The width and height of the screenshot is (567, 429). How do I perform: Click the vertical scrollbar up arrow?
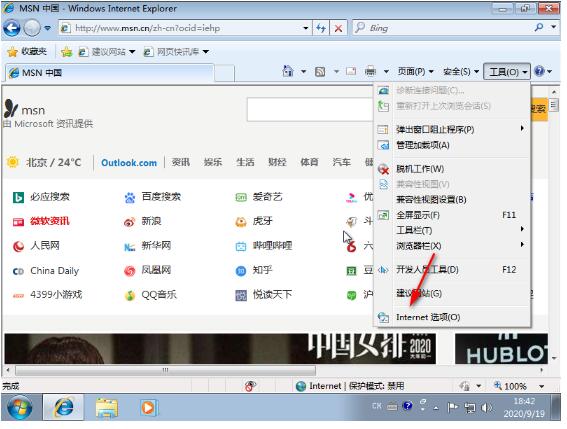(554, 92)
